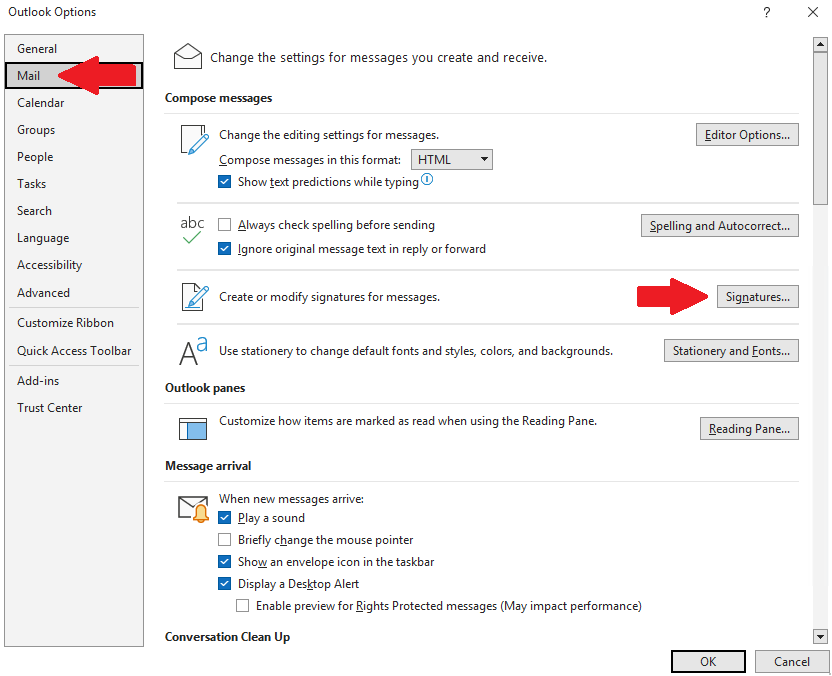Enable Briefly change the mouse pointer
This screenshot has height=676, width=832.
tap(224, 540)
